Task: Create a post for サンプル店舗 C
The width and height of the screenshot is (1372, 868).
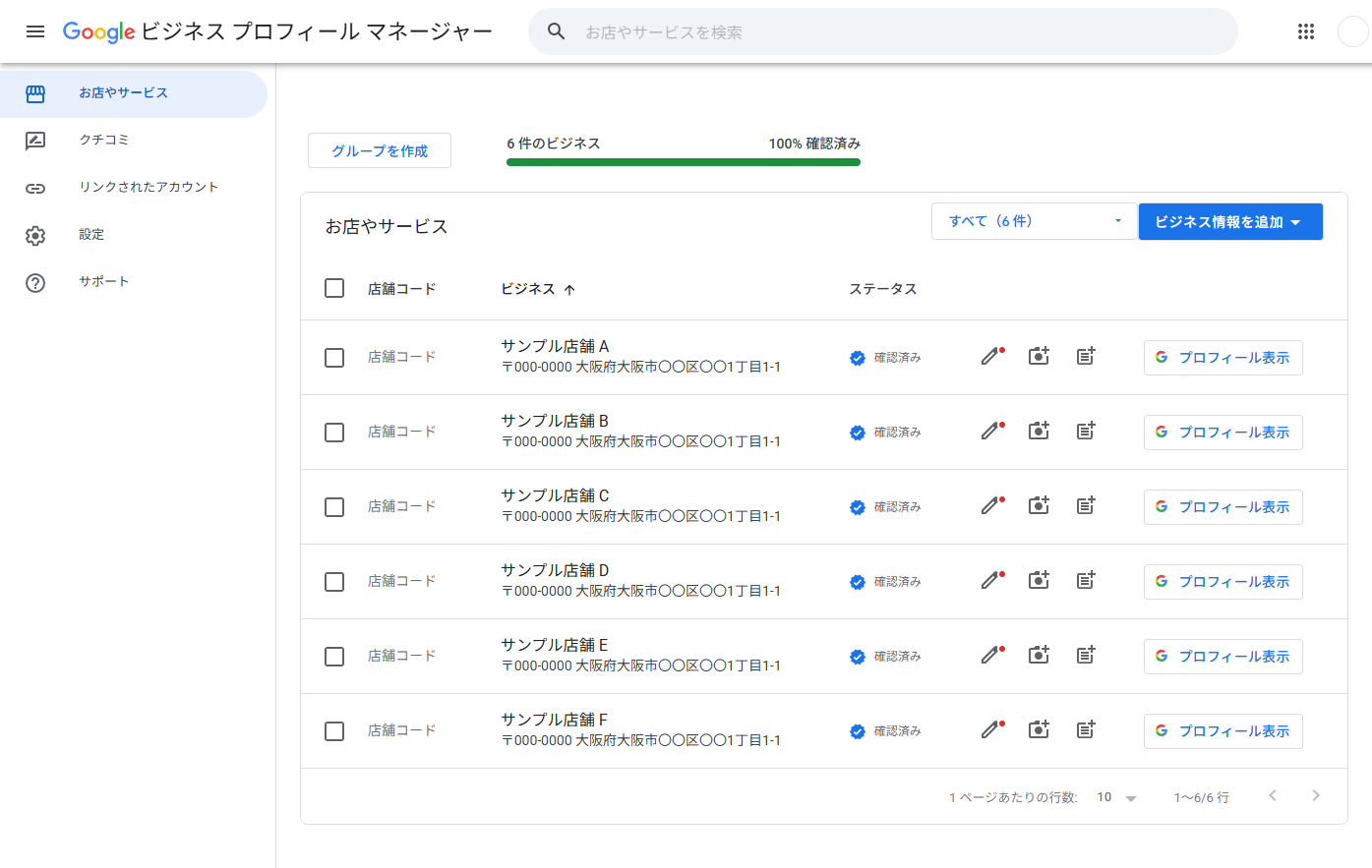Action: [1086, 506]
